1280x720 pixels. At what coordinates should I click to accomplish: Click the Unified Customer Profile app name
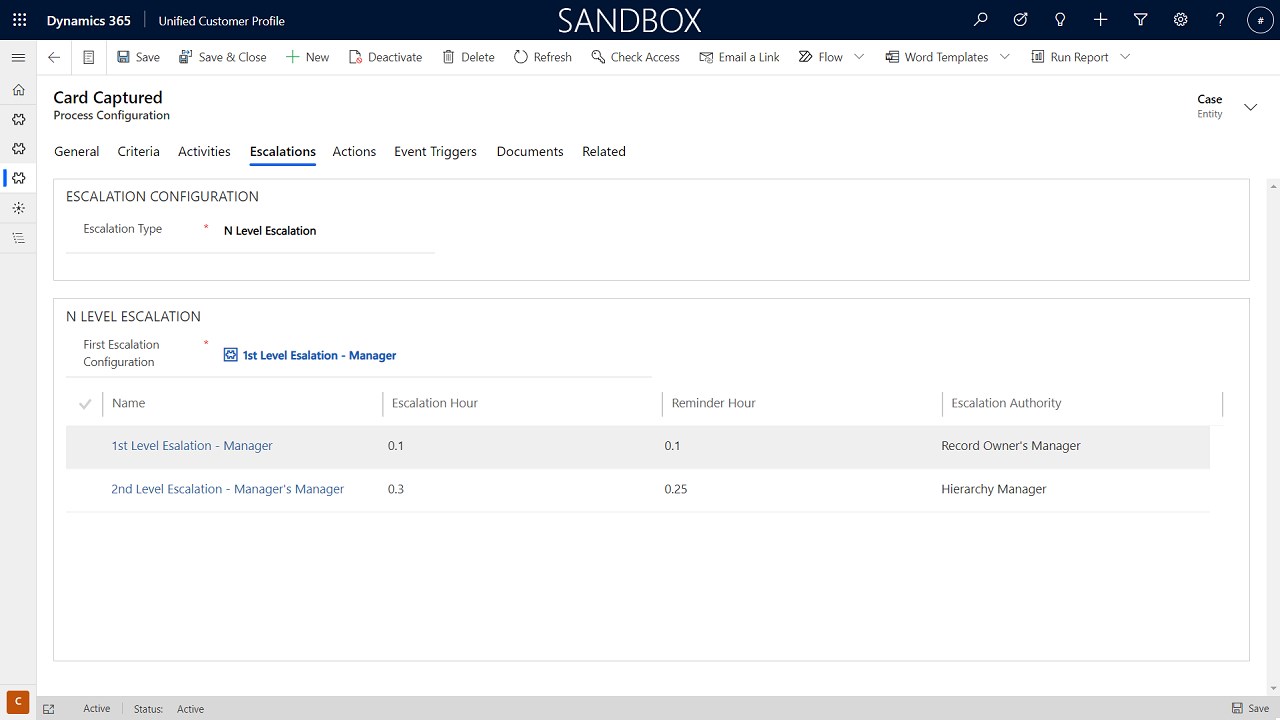click(x=221, y=20)
